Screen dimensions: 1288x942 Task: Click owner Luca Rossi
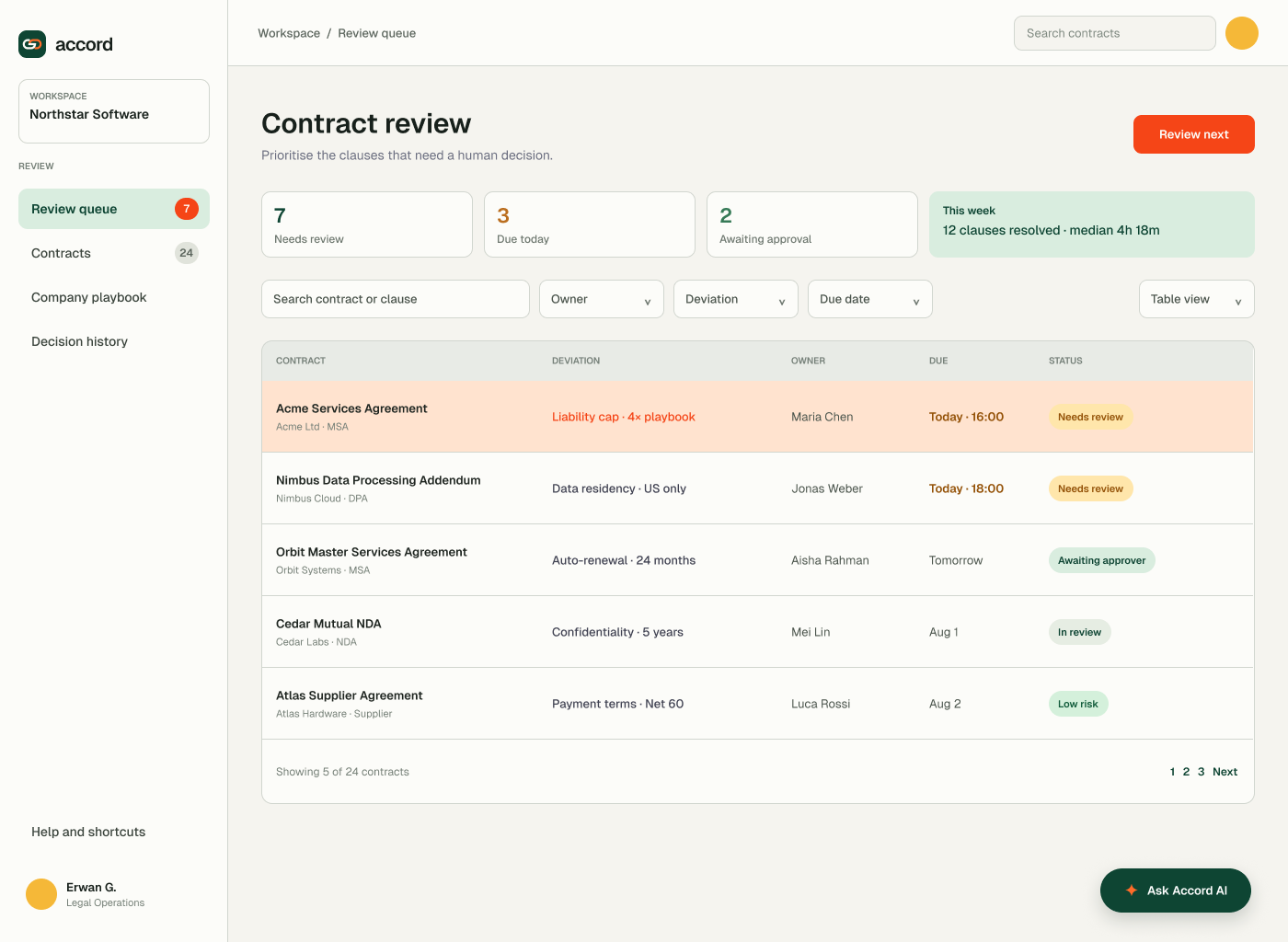point(821,704)
